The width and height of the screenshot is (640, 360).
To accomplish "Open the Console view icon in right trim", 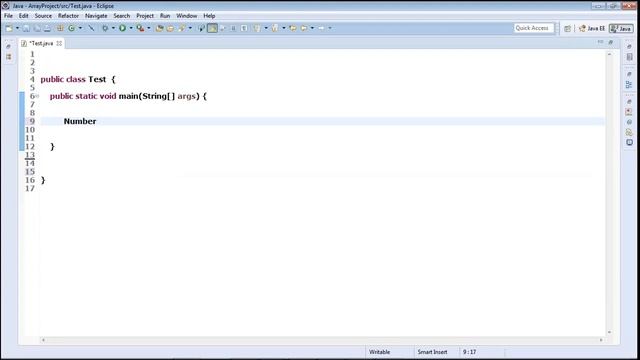I will pyautogui.click(x=629, y=142).
